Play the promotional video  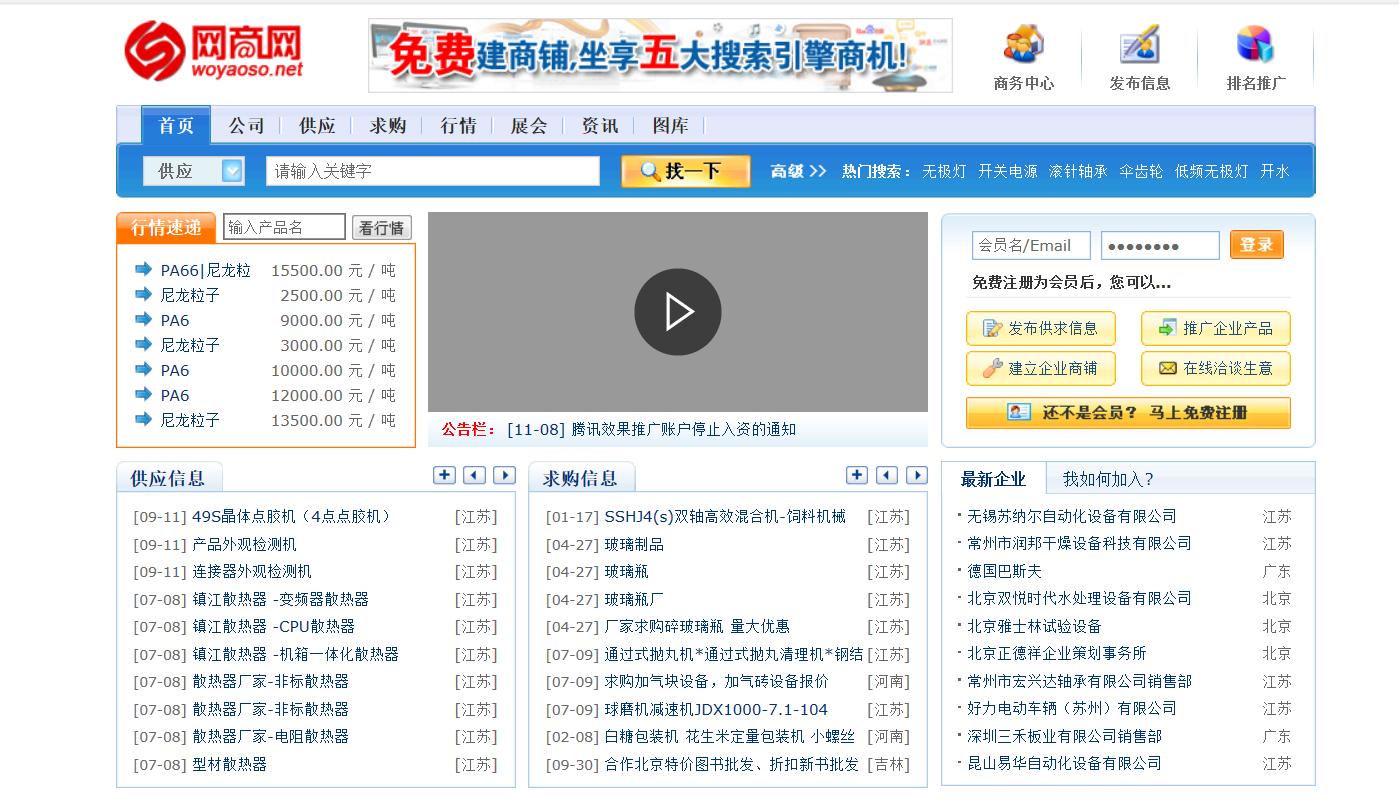[678, 312]
